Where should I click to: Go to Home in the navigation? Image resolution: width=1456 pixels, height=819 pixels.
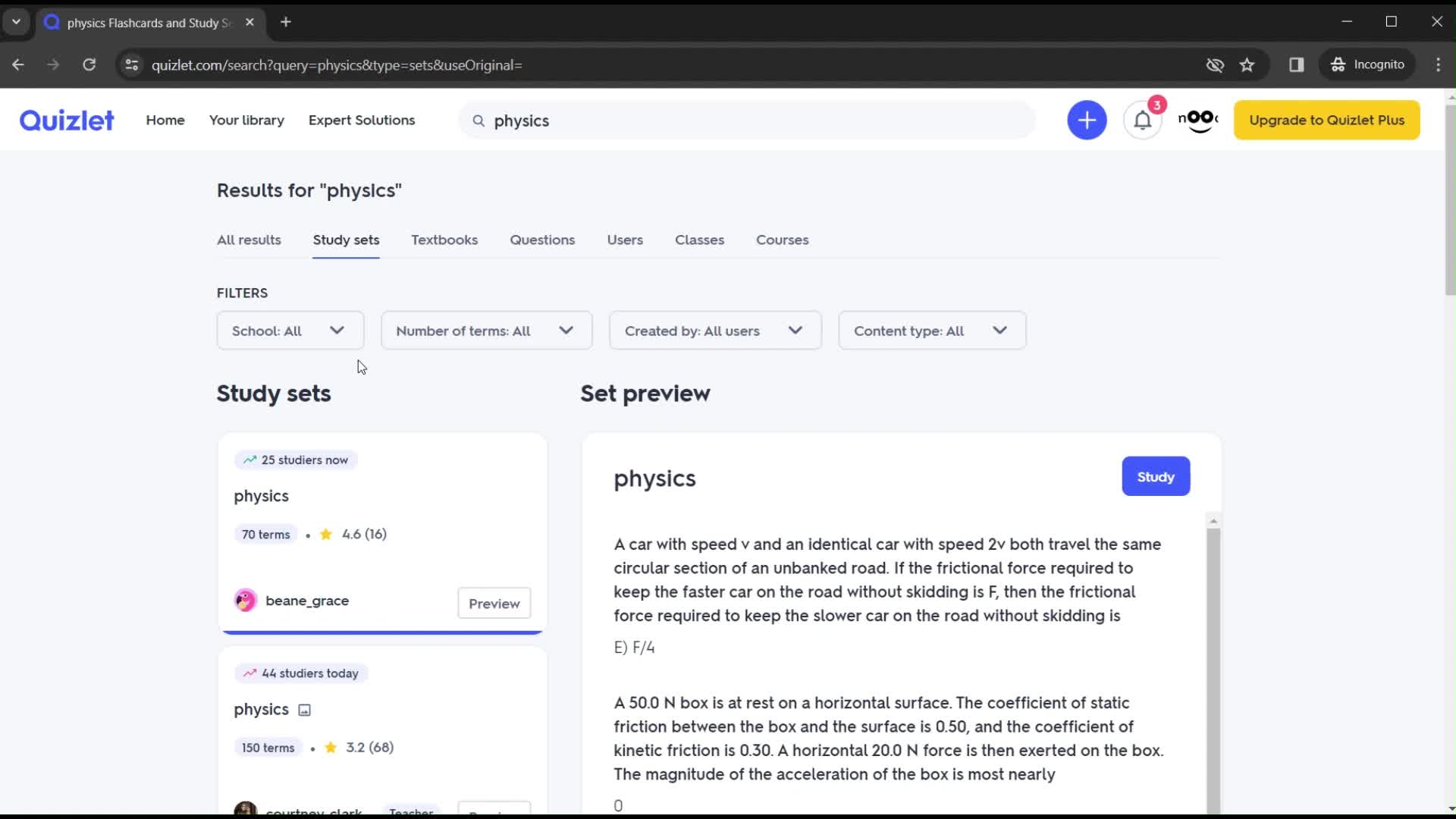(165, 120)
